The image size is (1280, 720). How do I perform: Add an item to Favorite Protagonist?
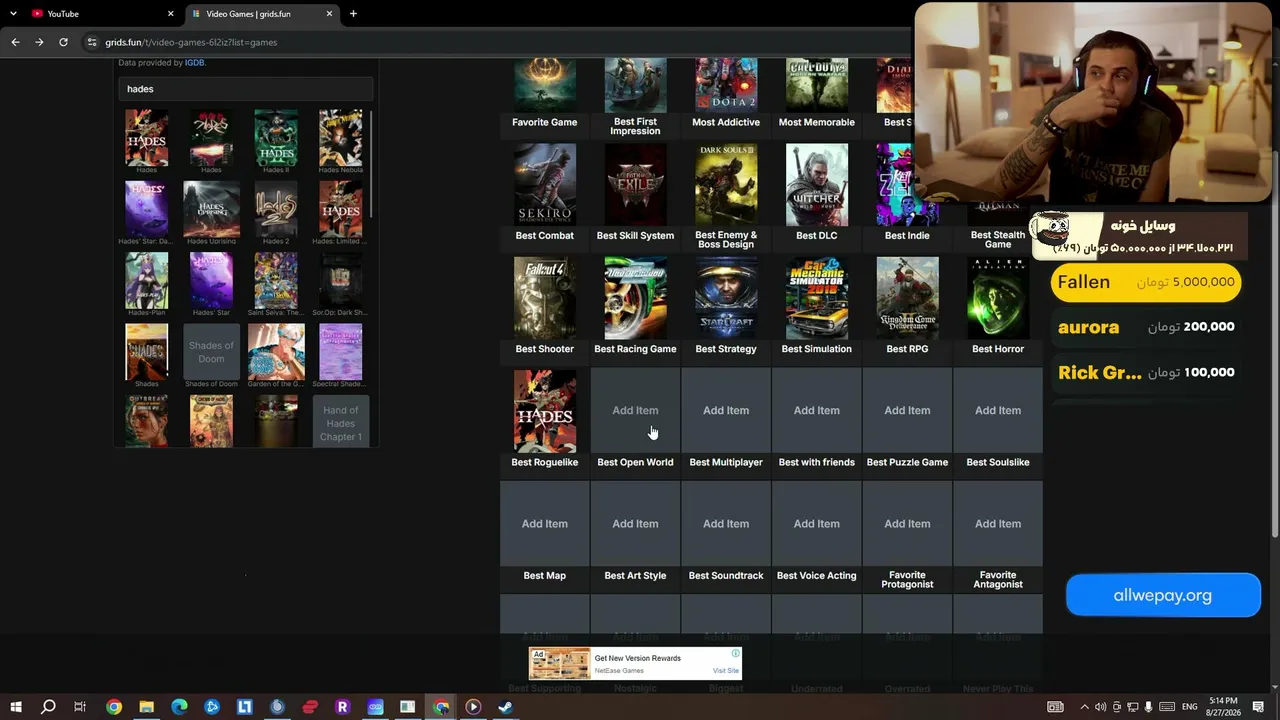tap(907, 524)
